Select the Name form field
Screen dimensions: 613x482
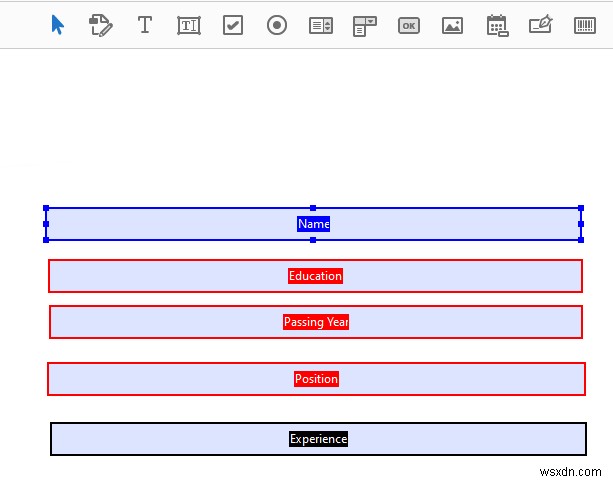313,224
